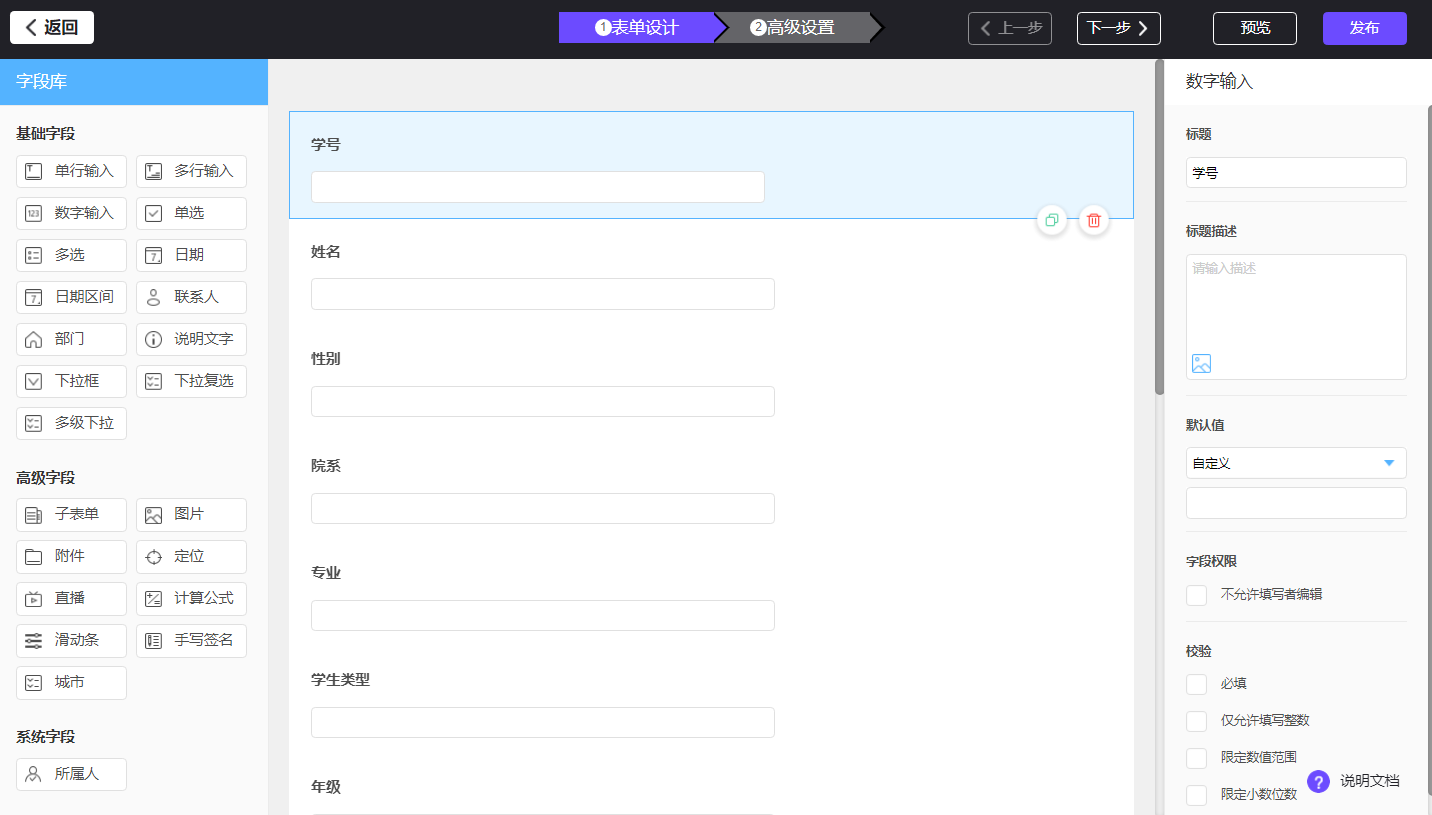
Task: Add a 多选 field
Action: click(72, 255)
